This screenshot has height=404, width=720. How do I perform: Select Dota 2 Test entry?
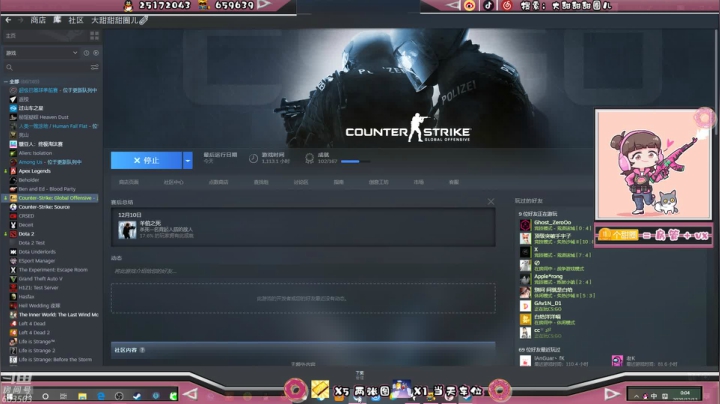32,243
